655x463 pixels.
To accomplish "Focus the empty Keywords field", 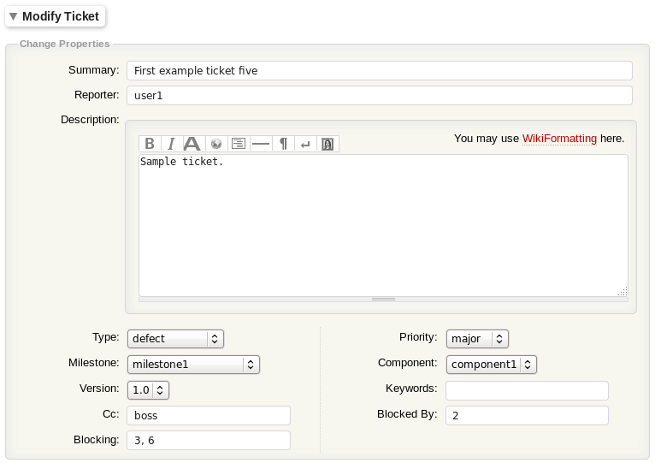I will pos(527,390).
